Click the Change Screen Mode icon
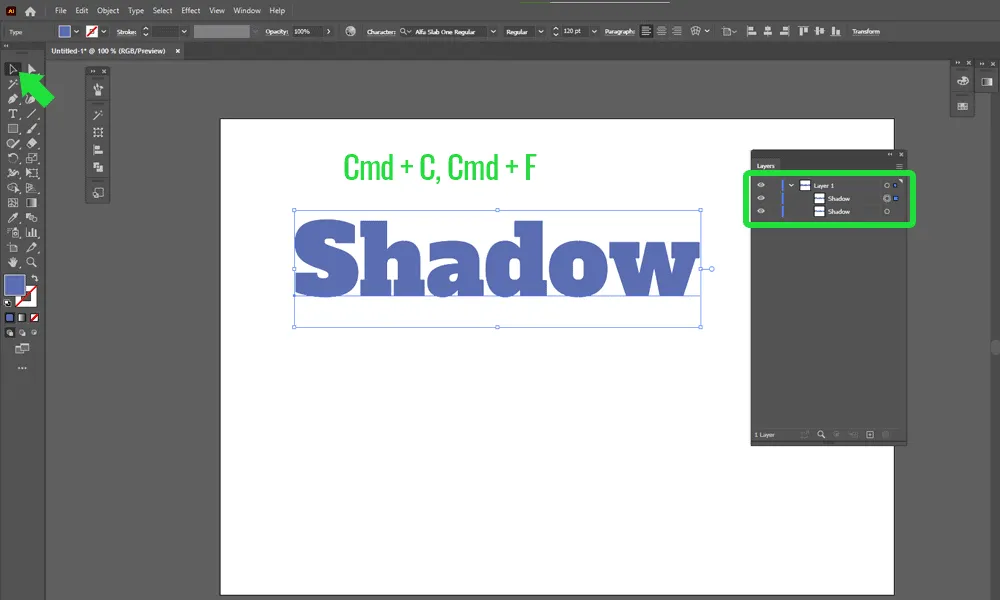This screenshot has width=1000, height=600. point(22,348)
